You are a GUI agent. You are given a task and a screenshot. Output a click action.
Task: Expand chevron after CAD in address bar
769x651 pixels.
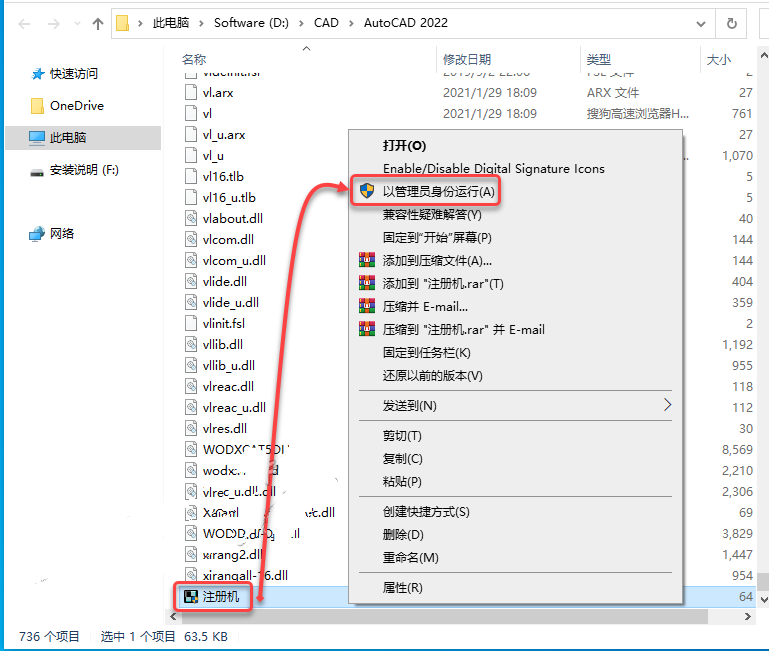[x=351, y=24]
